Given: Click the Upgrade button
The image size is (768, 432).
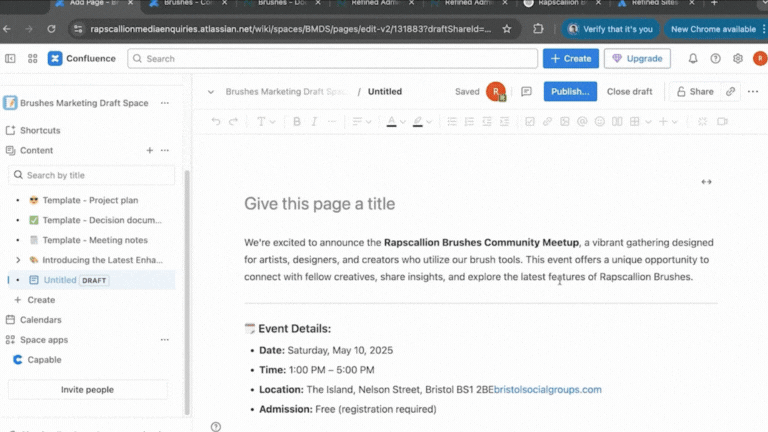Looking at the screenshot, I should (x=637, y=59).
